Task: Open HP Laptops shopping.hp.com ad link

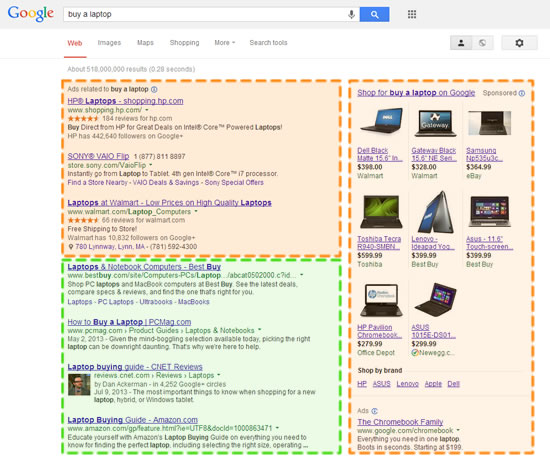Action: coord(125,101)
